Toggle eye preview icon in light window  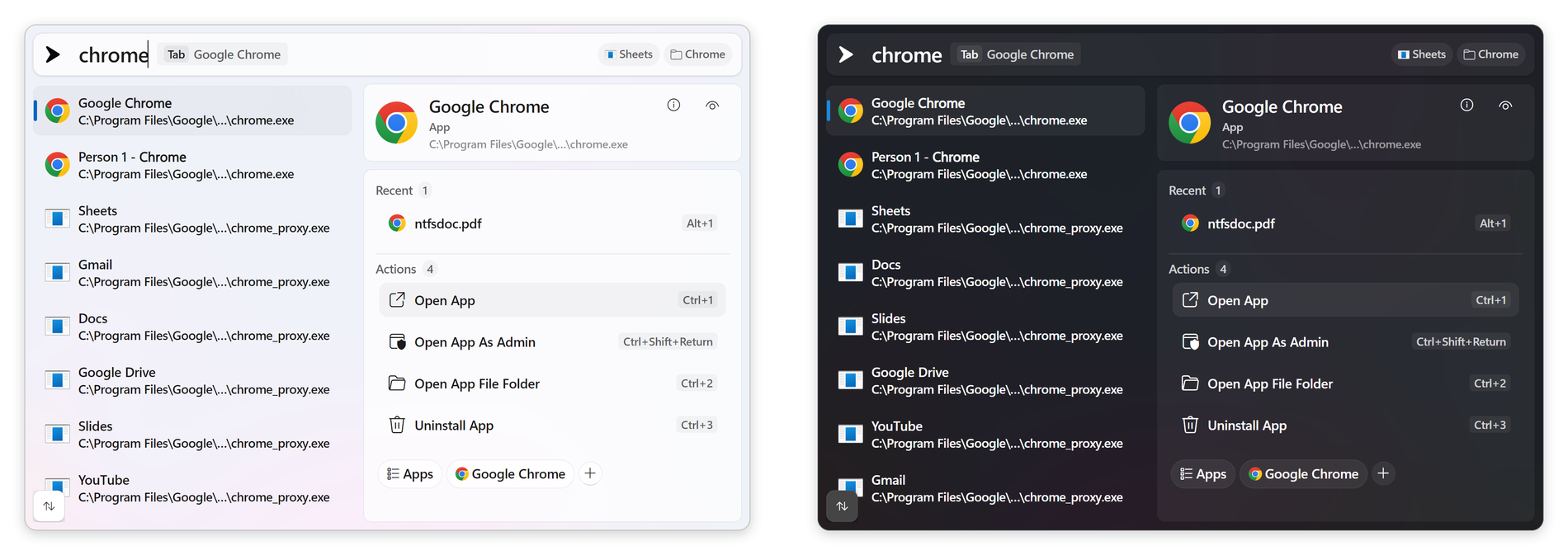(712, 105)
